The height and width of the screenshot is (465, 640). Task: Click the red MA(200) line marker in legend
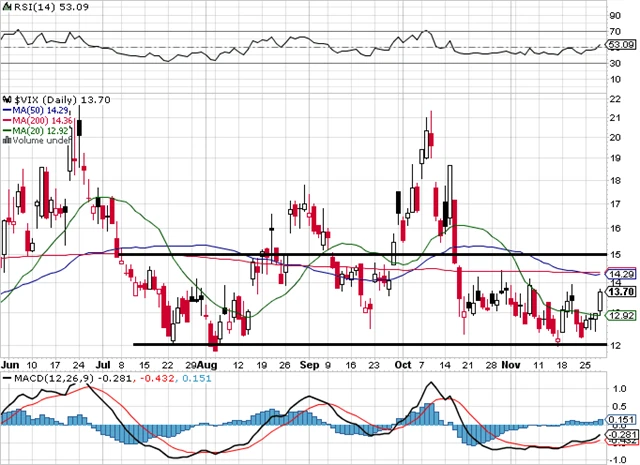pyautogui.click(x=7, y=121)
